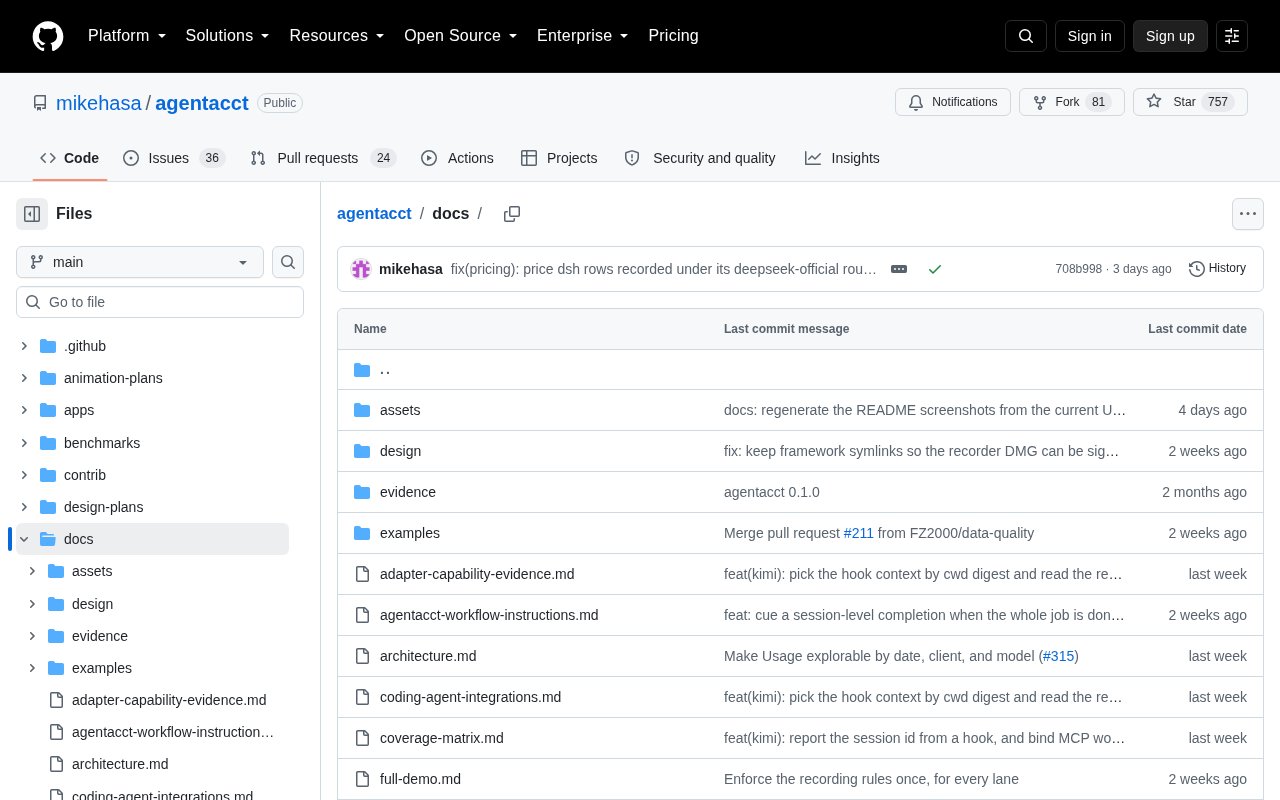Expand the commit message details ellipsis
The height and width of the screenshot is (800, 1280).
[899, 269]
